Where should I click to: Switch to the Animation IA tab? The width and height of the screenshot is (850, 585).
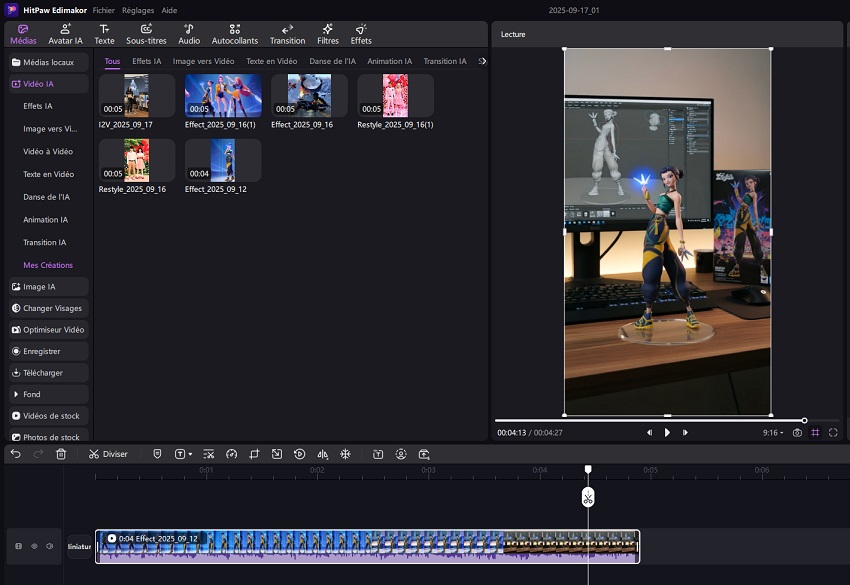(x=389, y=61)
